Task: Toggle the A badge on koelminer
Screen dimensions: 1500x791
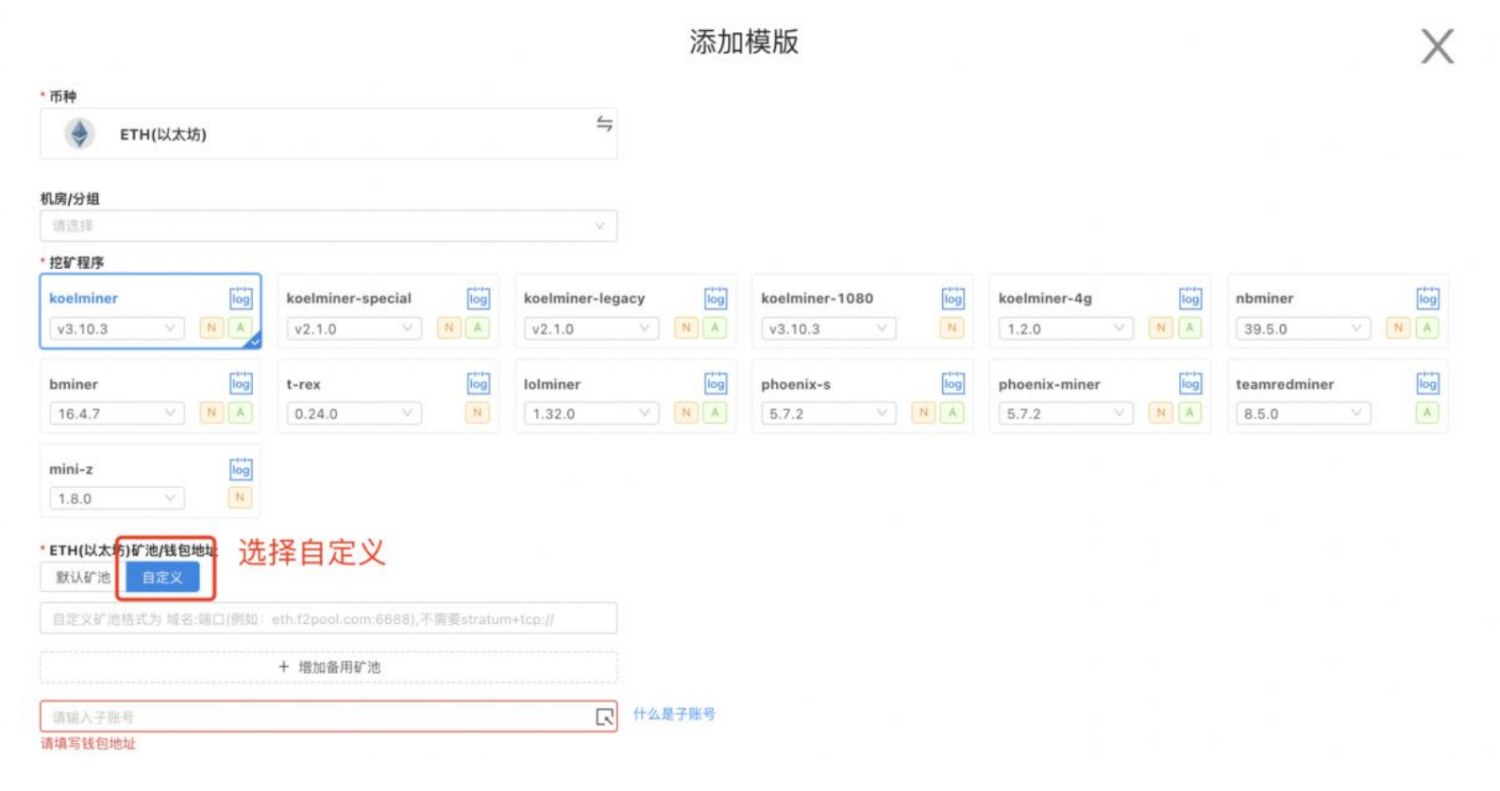Action: tap(240, 328)
